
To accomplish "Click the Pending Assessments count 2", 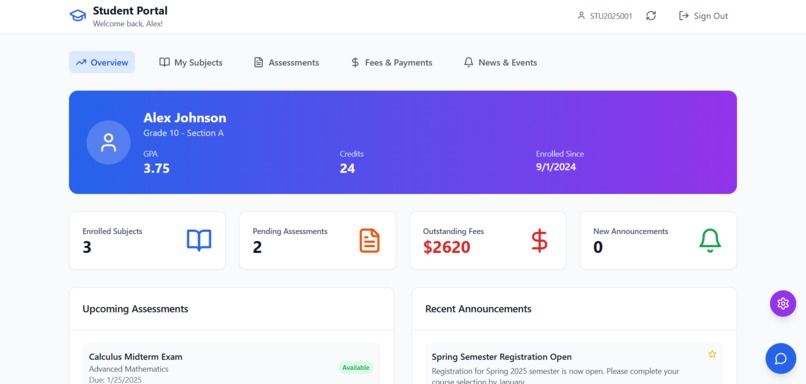I will 257,247.
